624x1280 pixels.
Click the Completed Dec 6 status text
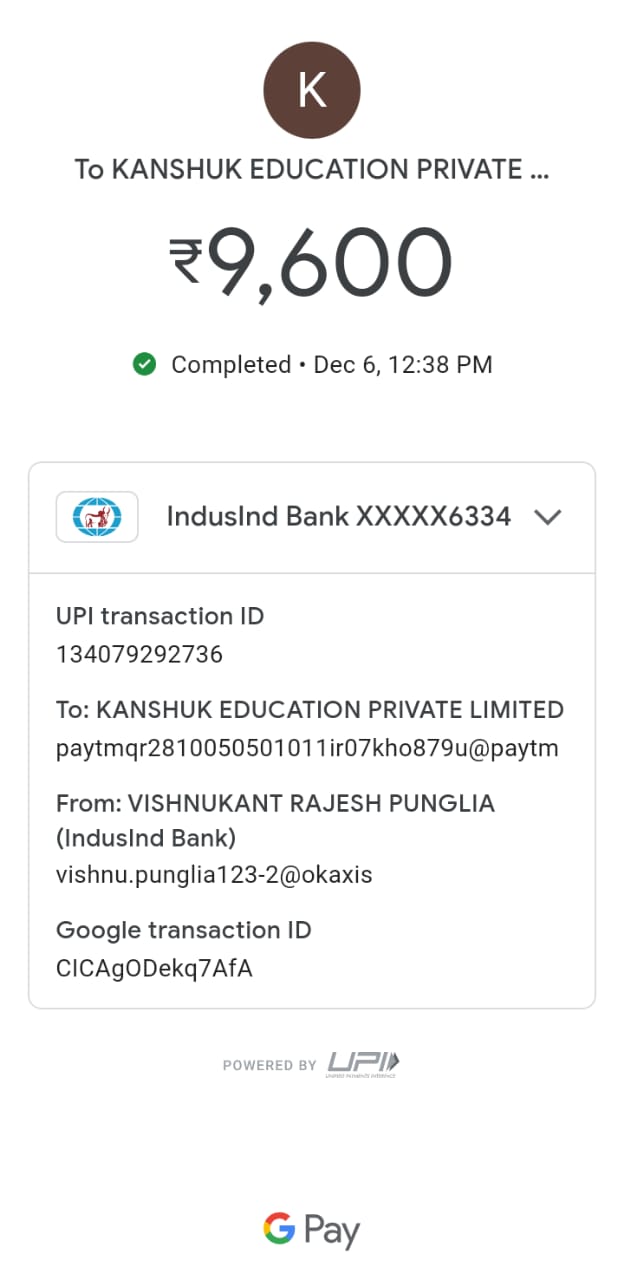click(331, 365)
